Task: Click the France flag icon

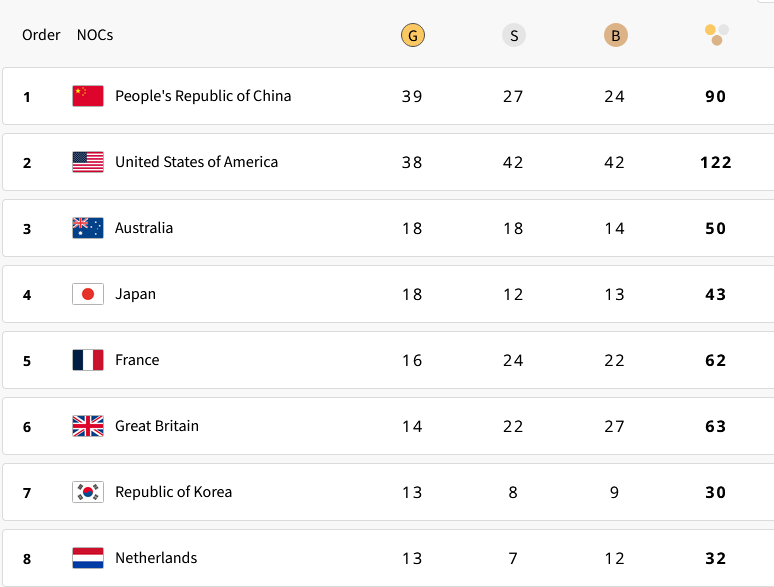Action: [88, 360]
